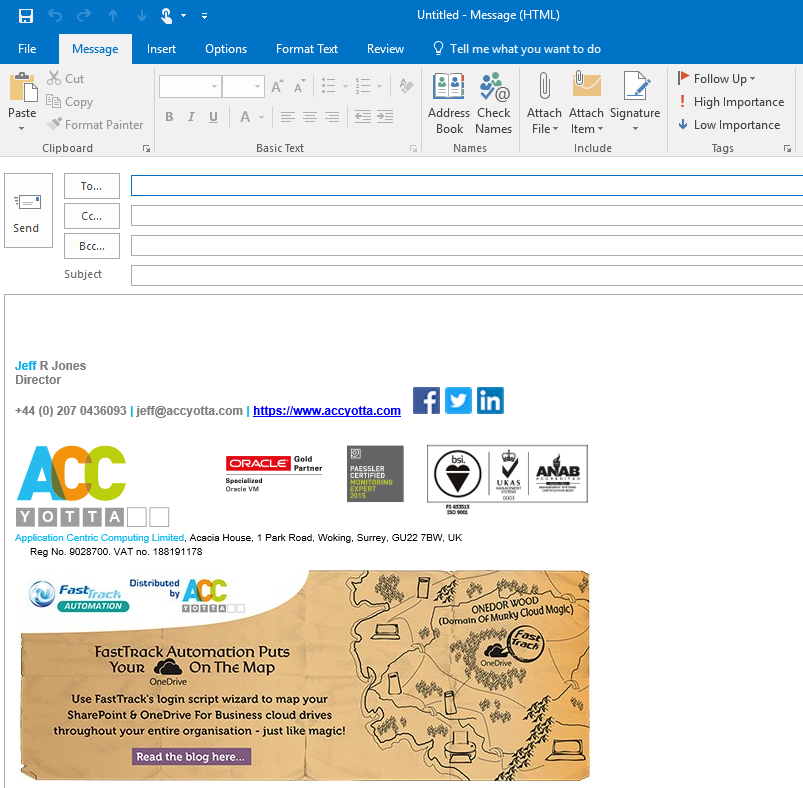Screen dimensions: 803x788
Task: Expand the Paste options arrow
Action: (x=22, y=129)
